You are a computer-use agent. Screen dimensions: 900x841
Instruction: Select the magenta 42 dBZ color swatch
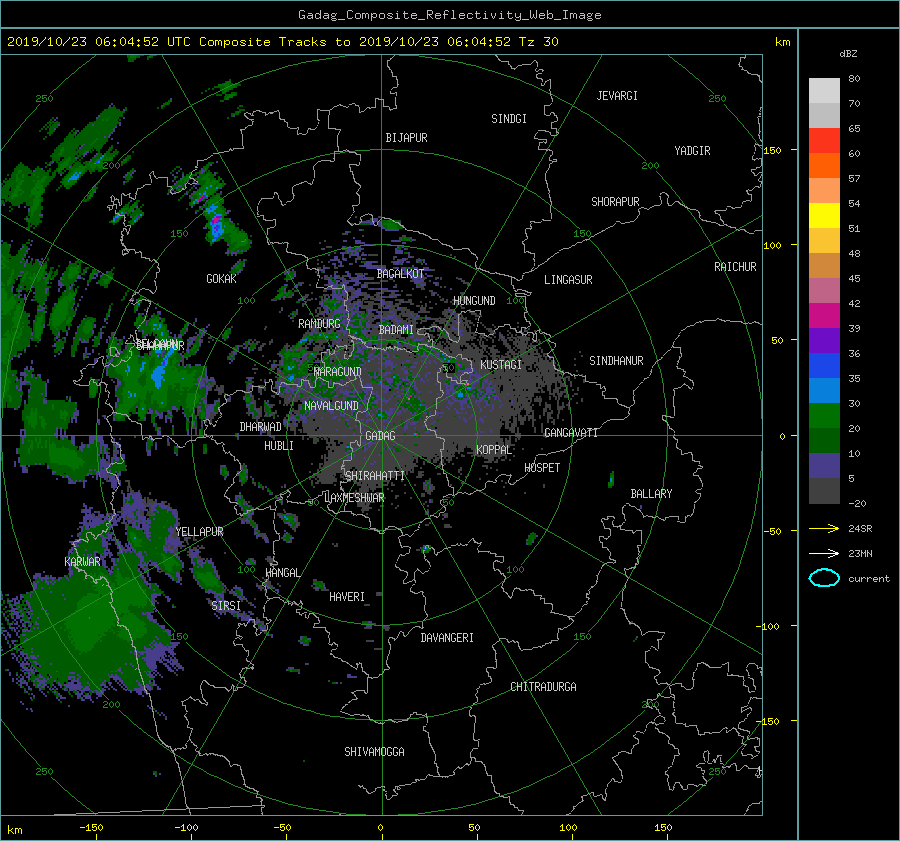824,315
